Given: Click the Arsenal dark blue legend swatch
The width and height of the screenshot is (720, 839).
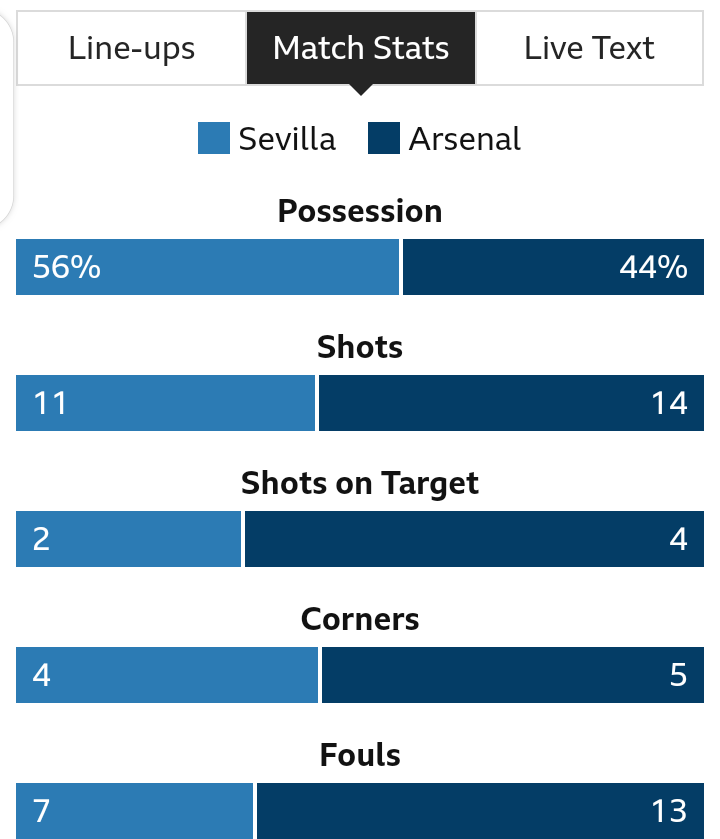Looking at the screenshot, I should 384,138.
